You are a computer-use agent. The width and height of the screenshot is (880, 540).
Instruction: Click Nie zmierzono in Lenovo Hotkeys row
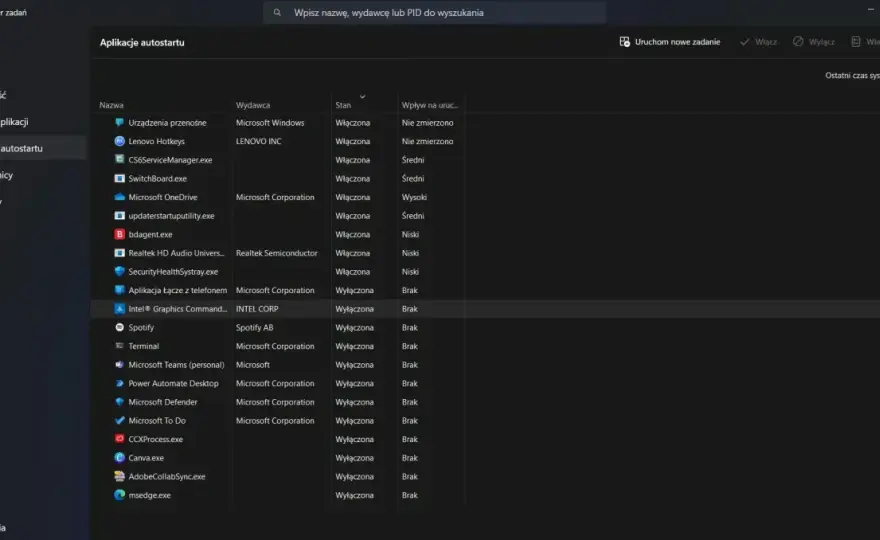pos(427,141)
